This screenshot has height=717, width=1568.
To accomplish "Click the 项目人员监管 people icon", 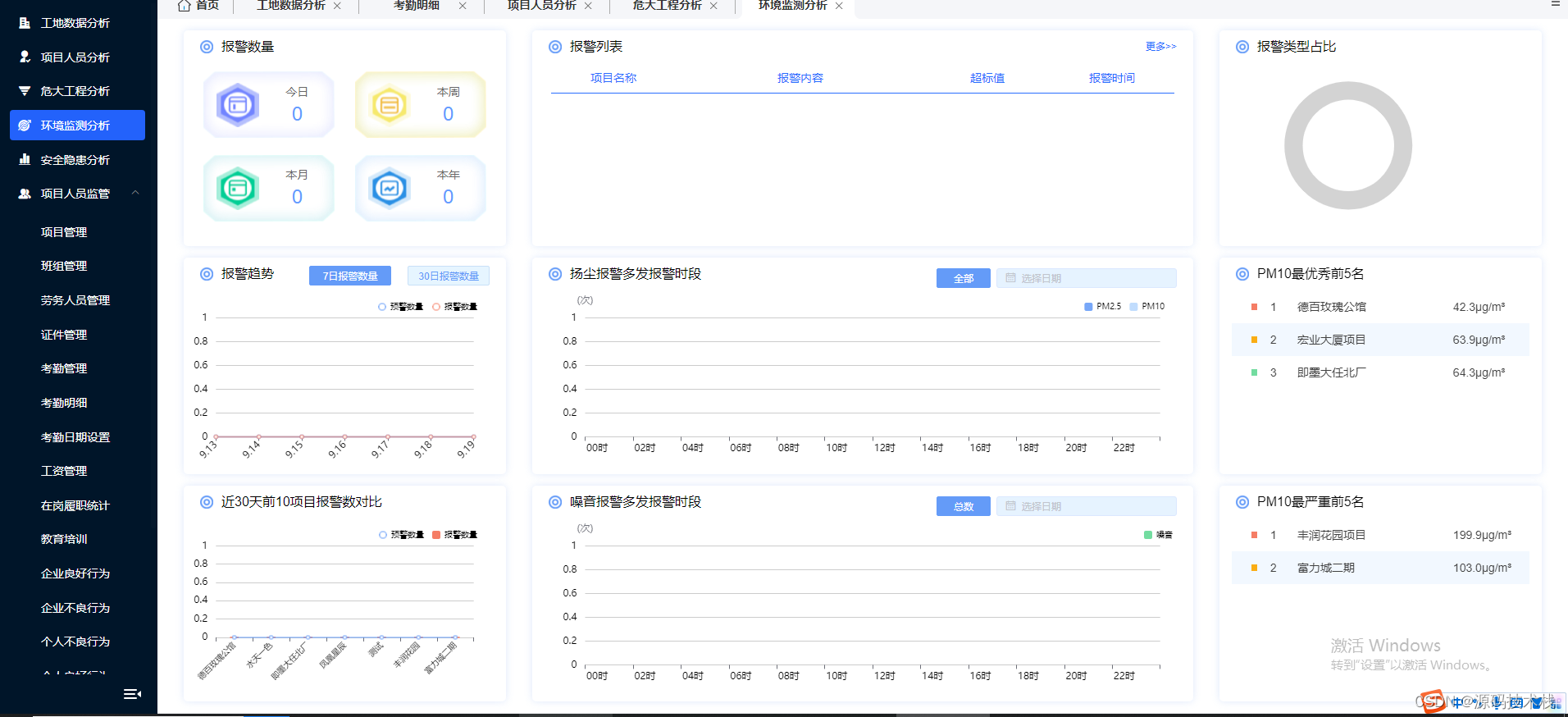I will point(25,194).
